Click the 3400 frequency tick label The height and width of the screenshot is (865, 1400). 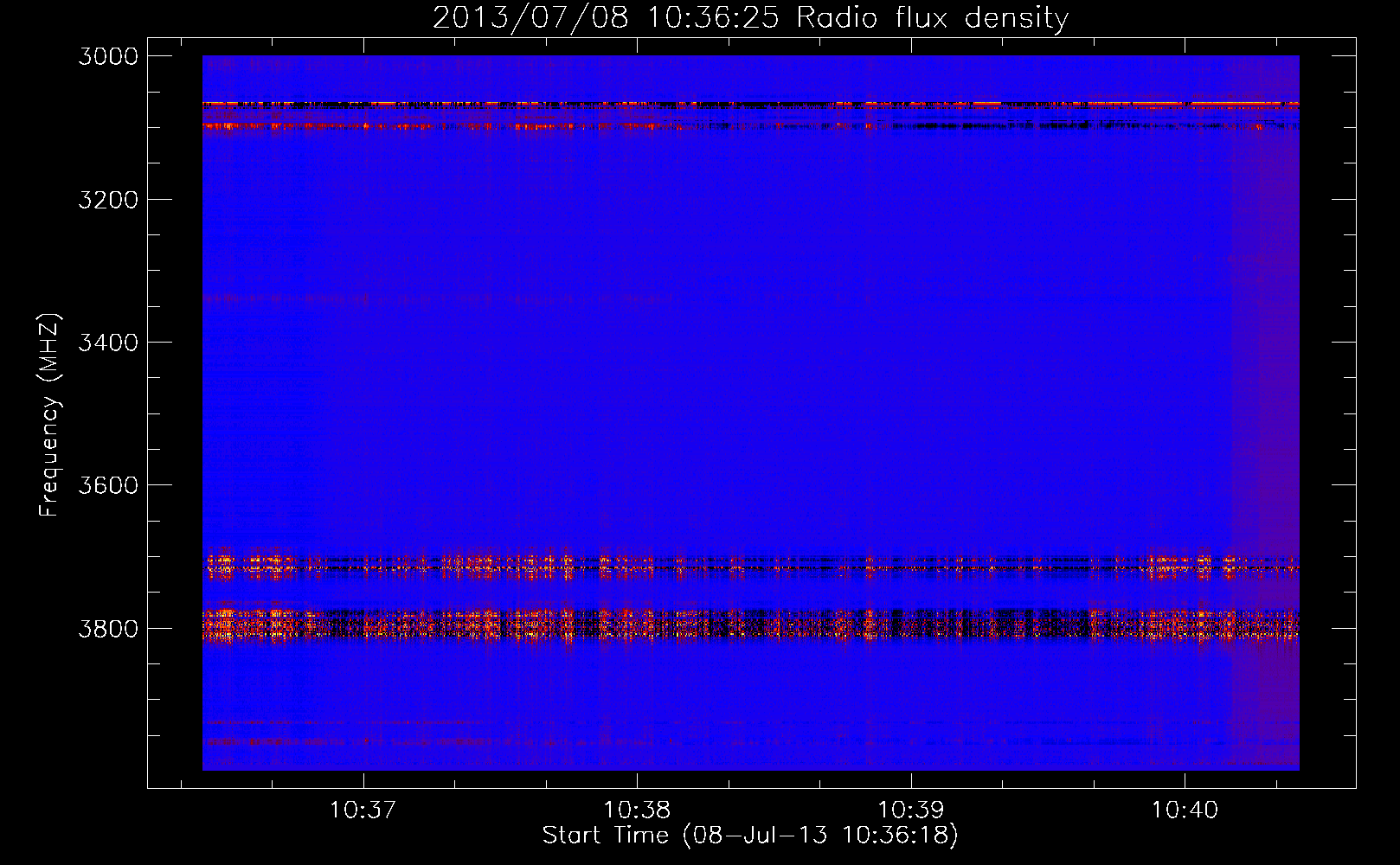[x=108, y=343]
